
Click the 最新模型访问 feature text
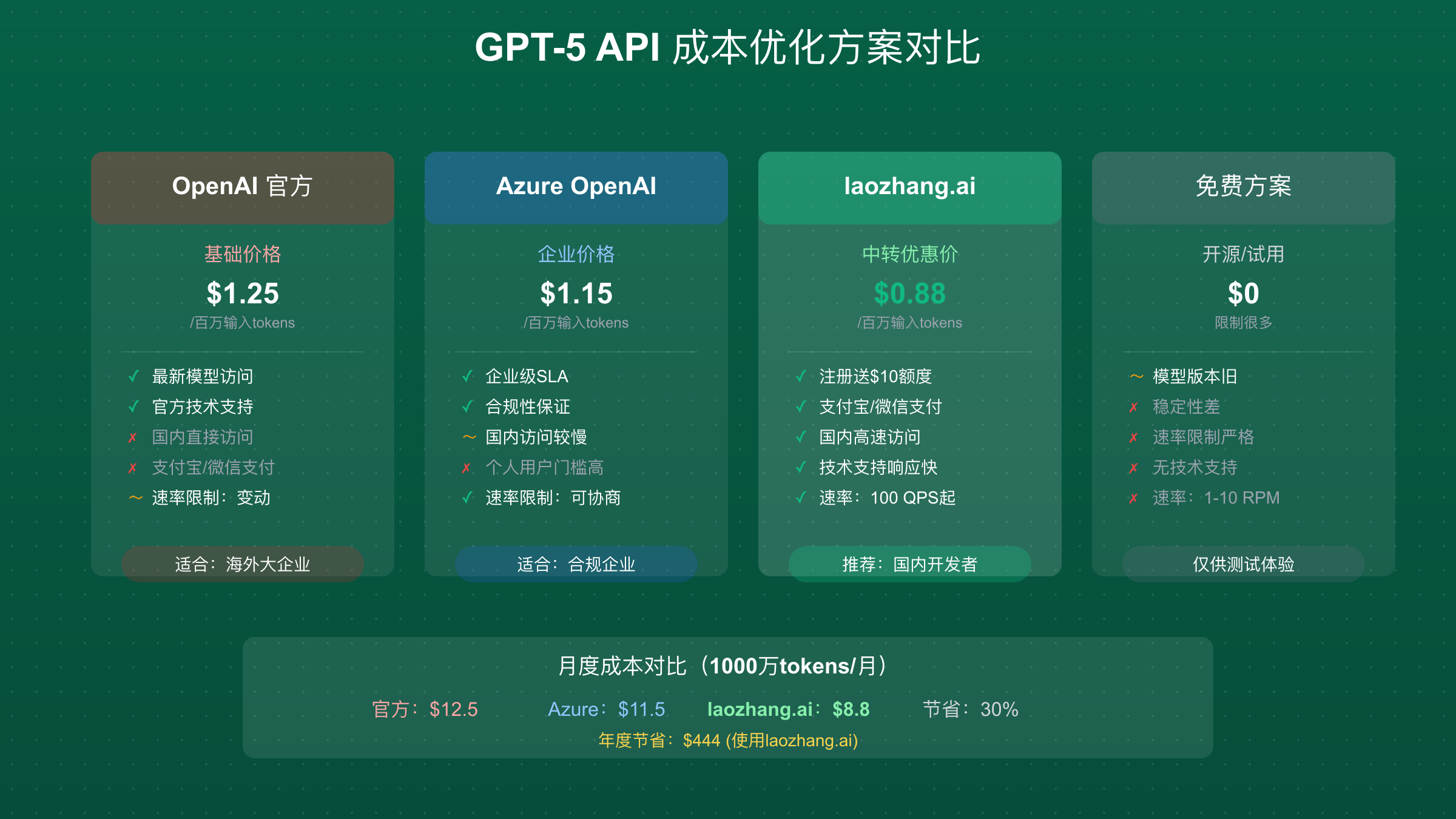[203, 377]
